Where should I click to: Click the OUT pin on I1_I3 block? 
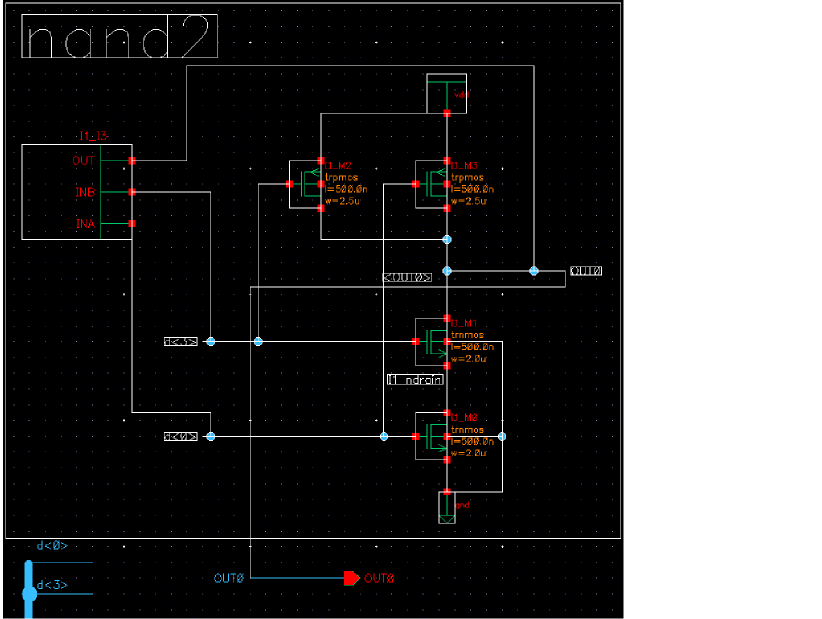pos(132,161)
